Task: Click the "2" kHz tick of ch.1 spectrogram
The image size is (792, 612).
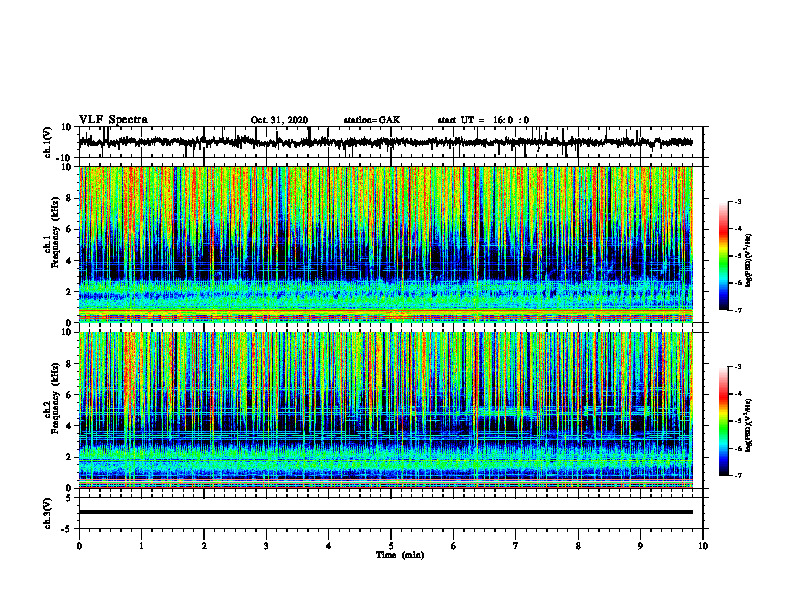Action: point(69,291)
